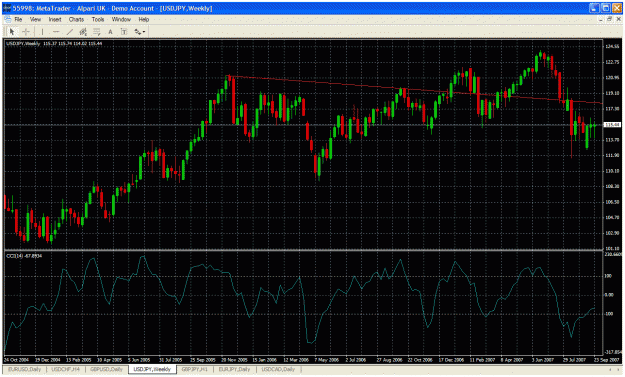Click the chart icon left of File menu
The width and height of the screenshot is (625, 377).
click(x=8, y=19)
